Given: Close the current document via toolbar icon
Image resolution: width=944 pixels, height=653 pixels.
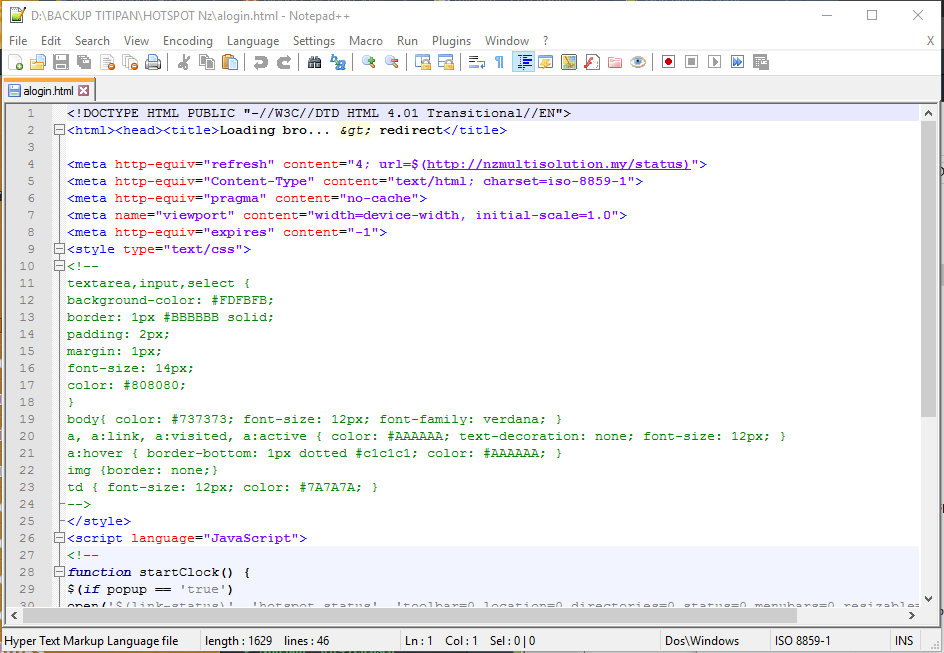Looking at the screenshot, I should click(107, 62).
